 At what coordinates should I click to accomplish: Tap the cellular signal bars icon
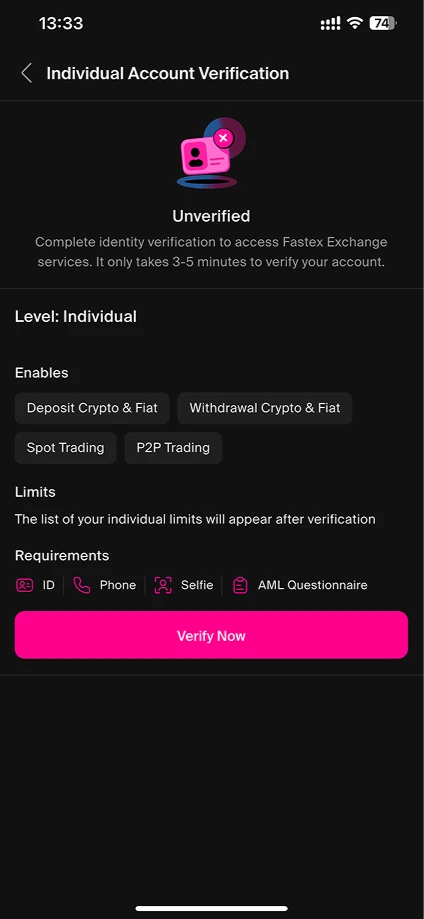330,23
